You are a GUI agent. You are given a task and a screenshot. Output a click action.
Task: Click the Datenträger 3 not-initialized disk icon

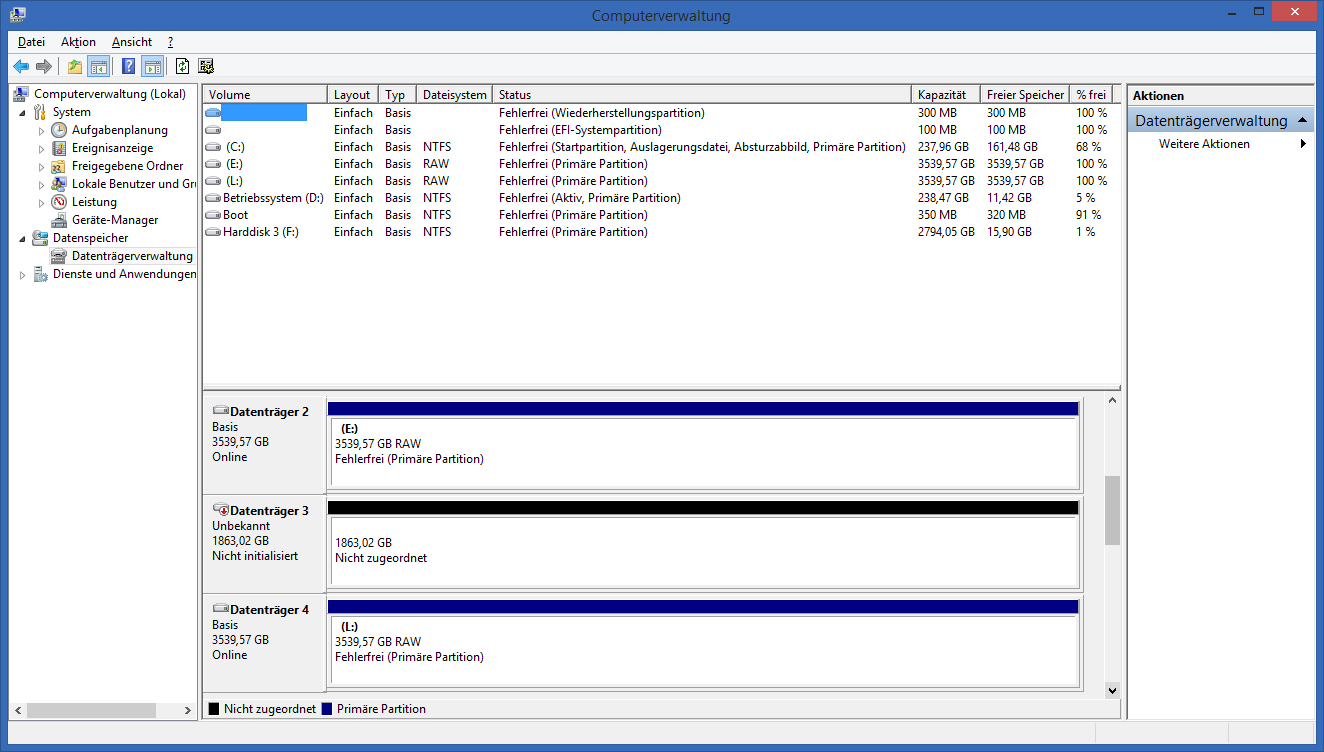[x=221, y=510]
